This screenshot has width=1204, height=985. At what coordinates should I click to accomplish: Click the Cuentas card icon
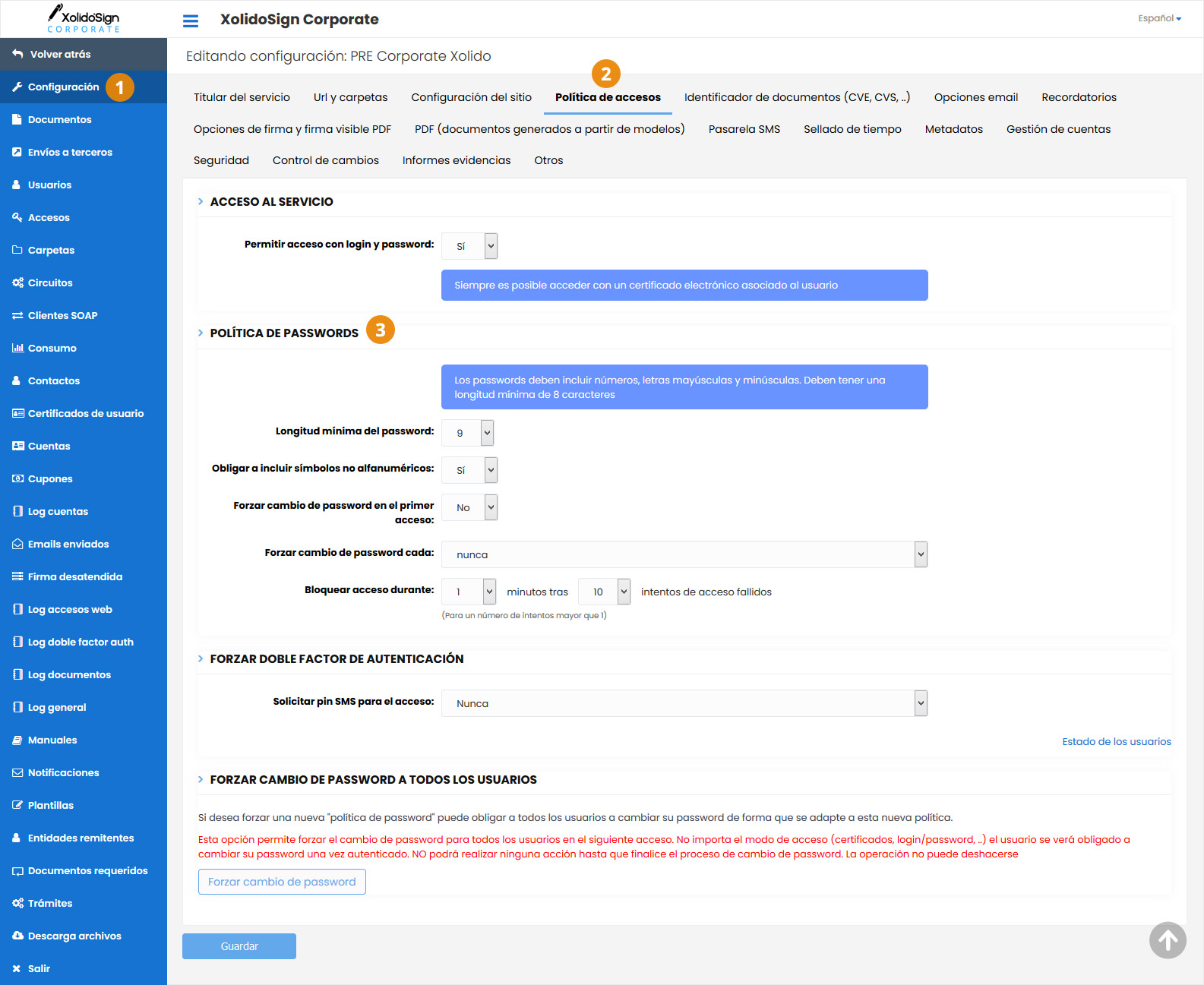click(18, 446)
